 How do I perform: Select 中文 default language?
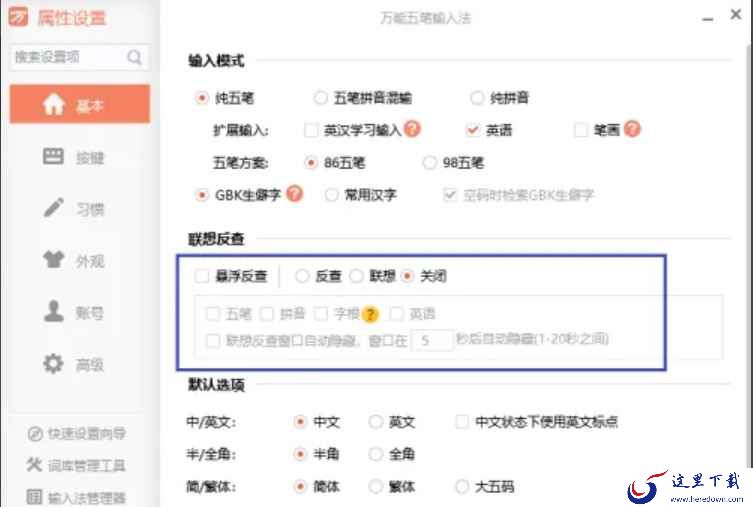click(300, 422)
